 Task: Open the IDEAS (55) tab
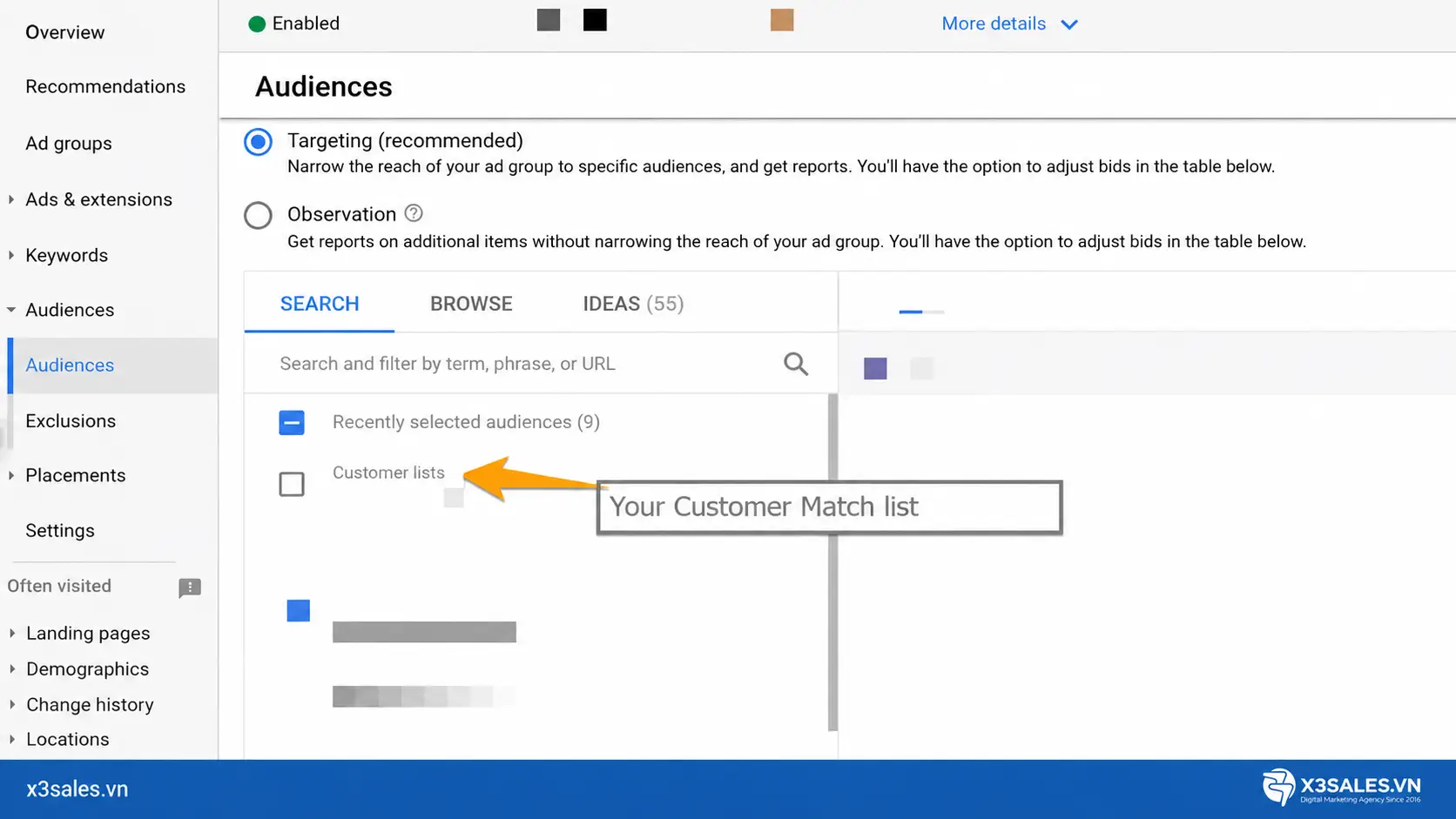(633, 304)
